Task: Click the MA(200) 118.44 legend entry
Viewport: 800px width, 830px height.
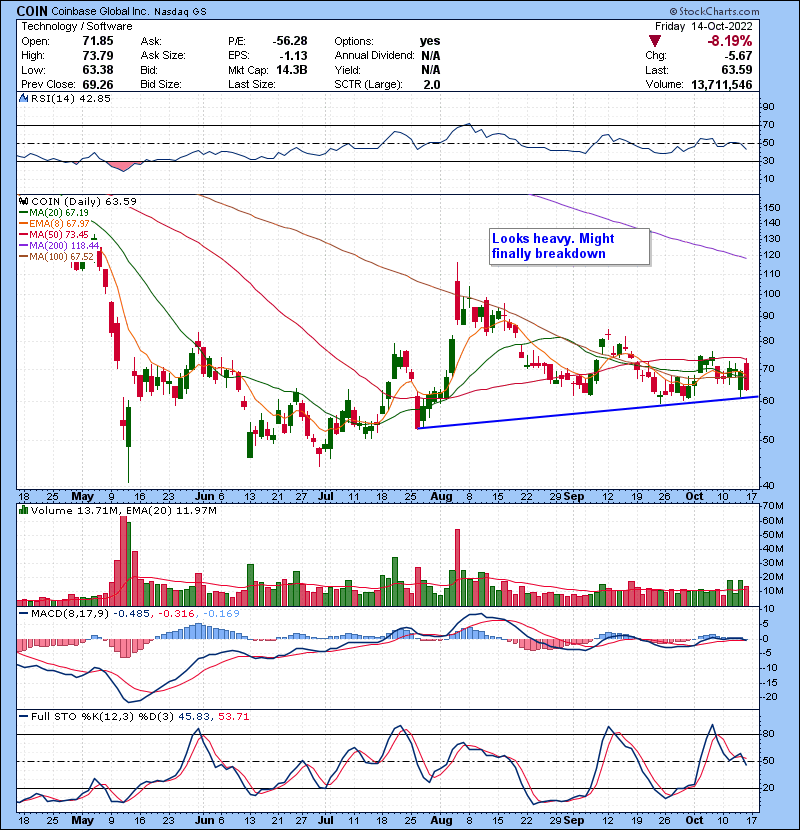Action: tap(64, 246)
